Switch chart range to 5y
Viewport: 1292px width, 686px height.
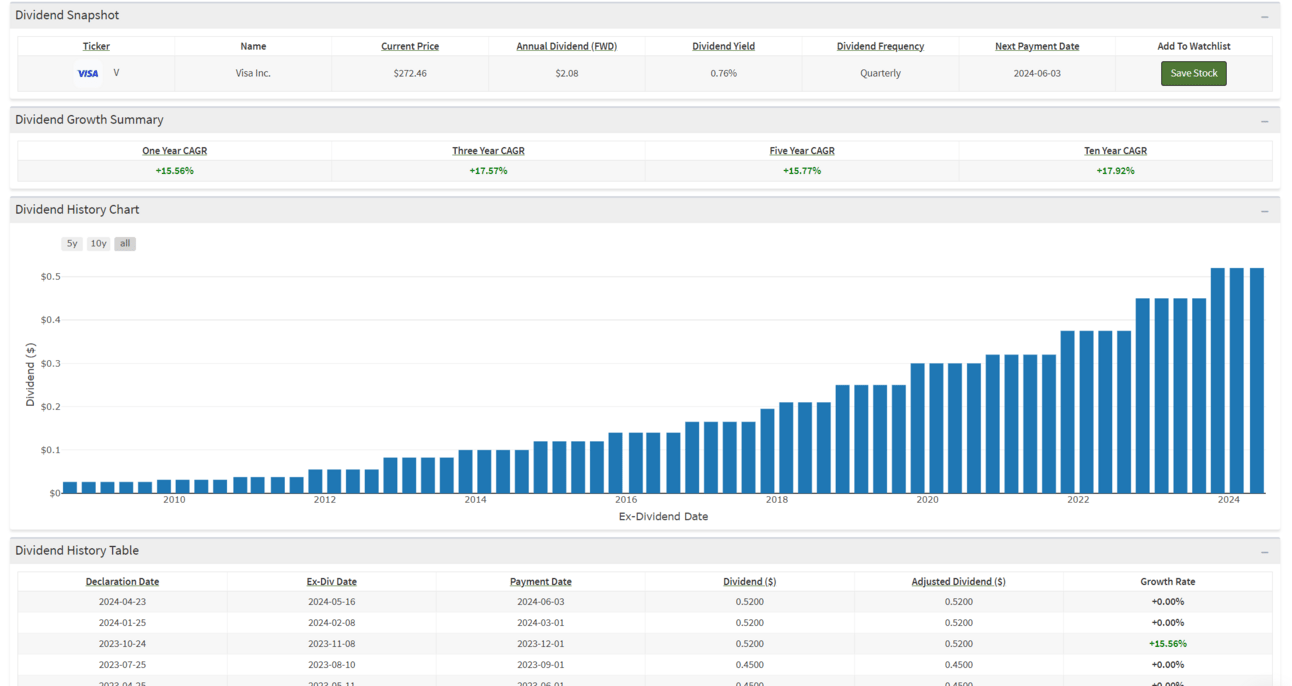(72, 243)
